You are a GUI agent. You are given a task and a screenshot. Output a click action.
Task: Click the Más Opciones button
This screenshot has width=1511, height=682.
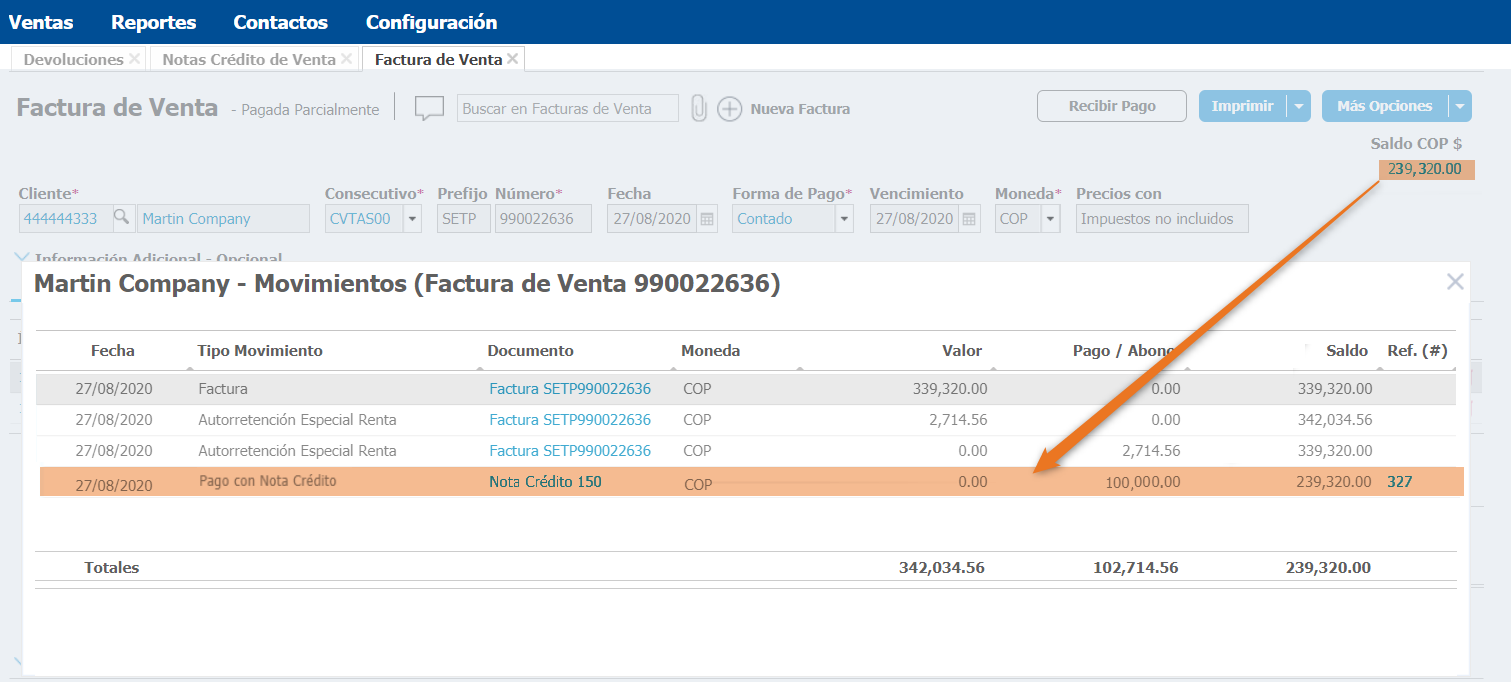pos(1384,106)
